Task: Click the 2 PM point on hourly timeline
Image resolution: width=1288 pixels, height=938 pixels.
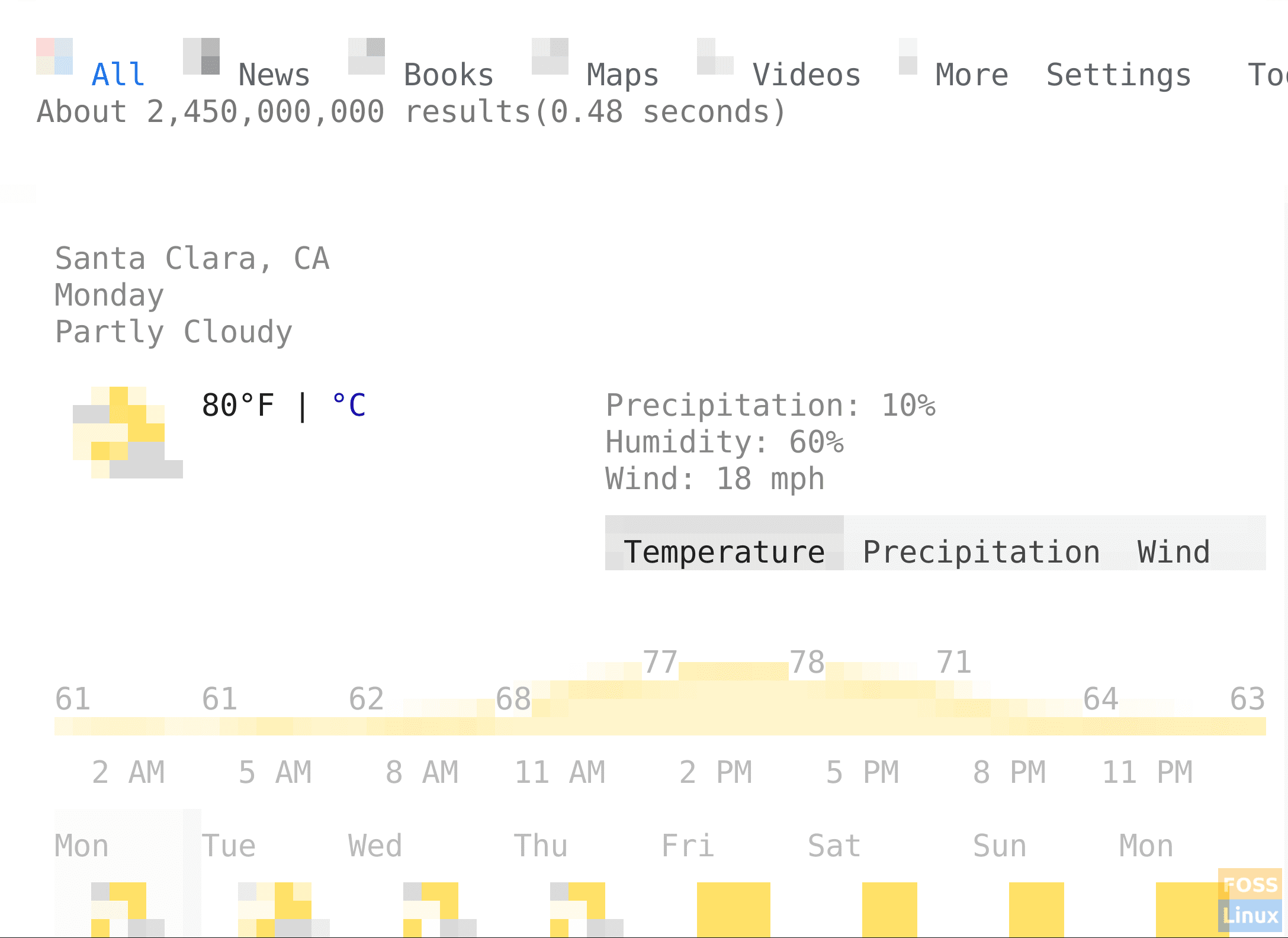Action: pyautogui.click(x=715, y=772)
